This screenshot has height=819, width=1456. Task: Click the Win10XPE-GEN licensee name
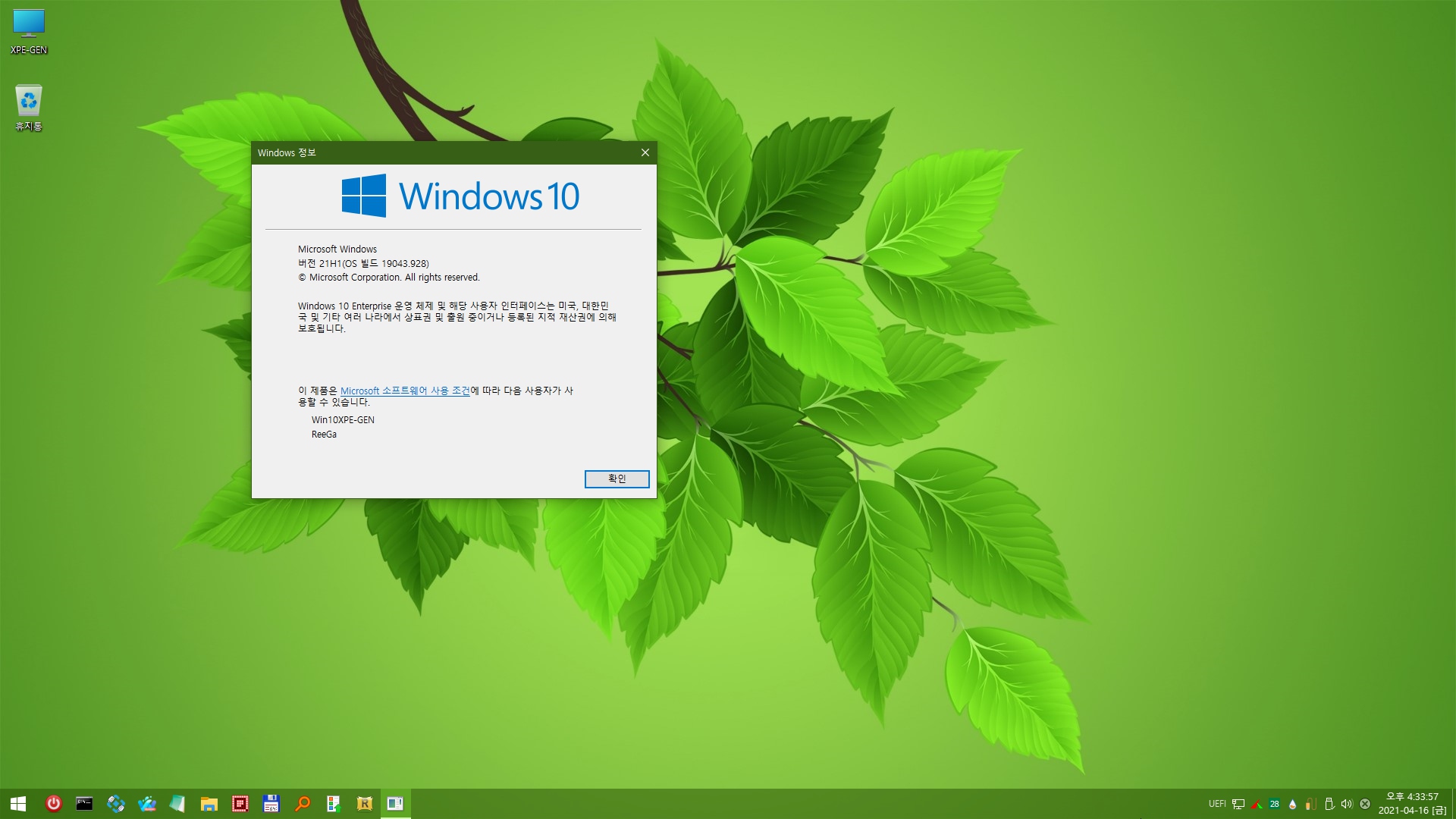(x=343, y=420)
